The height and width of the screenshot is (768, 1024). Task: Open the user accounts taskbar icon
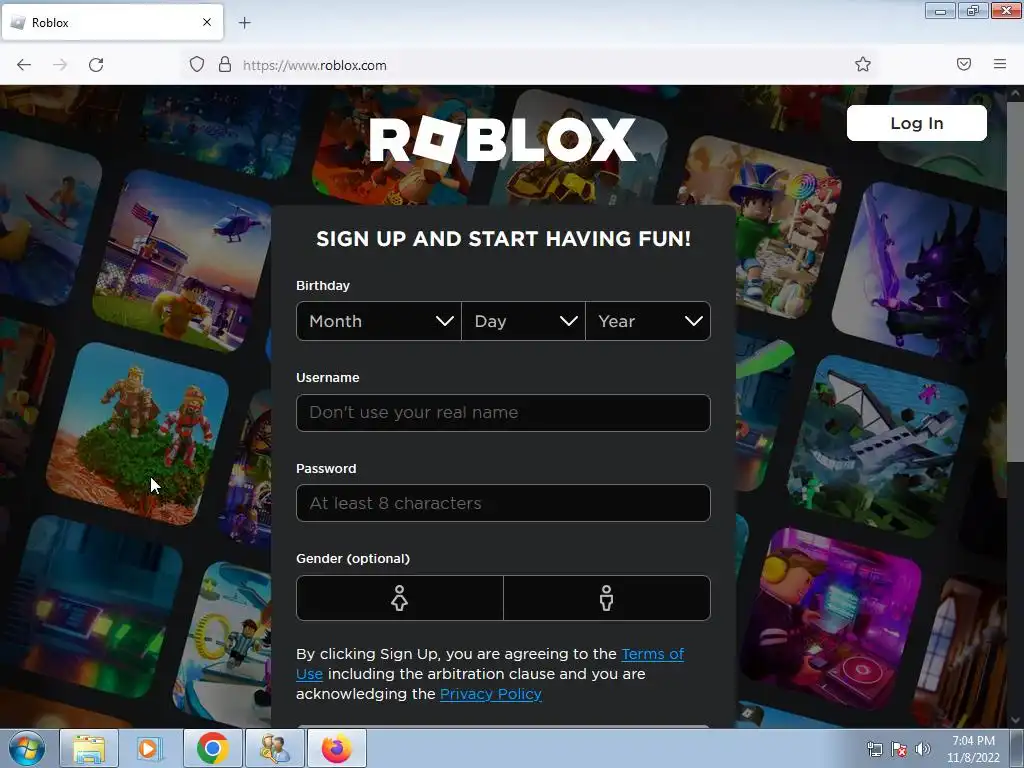pos(274,748)
